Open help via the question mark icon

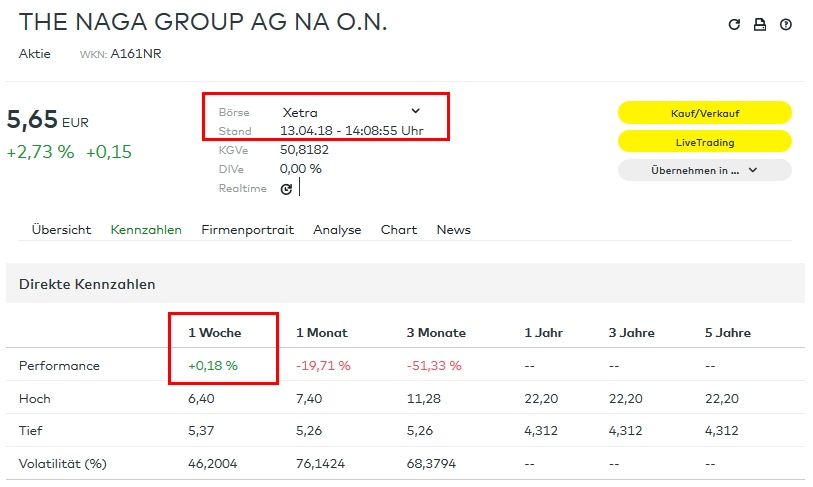pyautogui.click(x=786, y=25)
